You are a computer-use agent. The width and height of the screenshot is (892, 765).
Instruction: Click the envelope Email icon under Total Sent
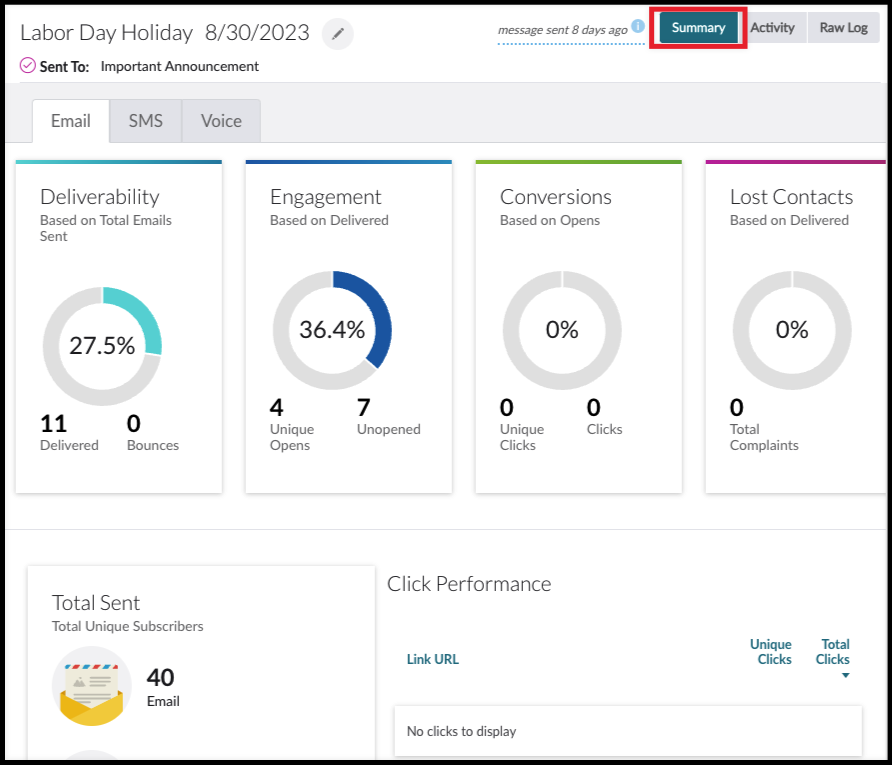pos(92,686)
